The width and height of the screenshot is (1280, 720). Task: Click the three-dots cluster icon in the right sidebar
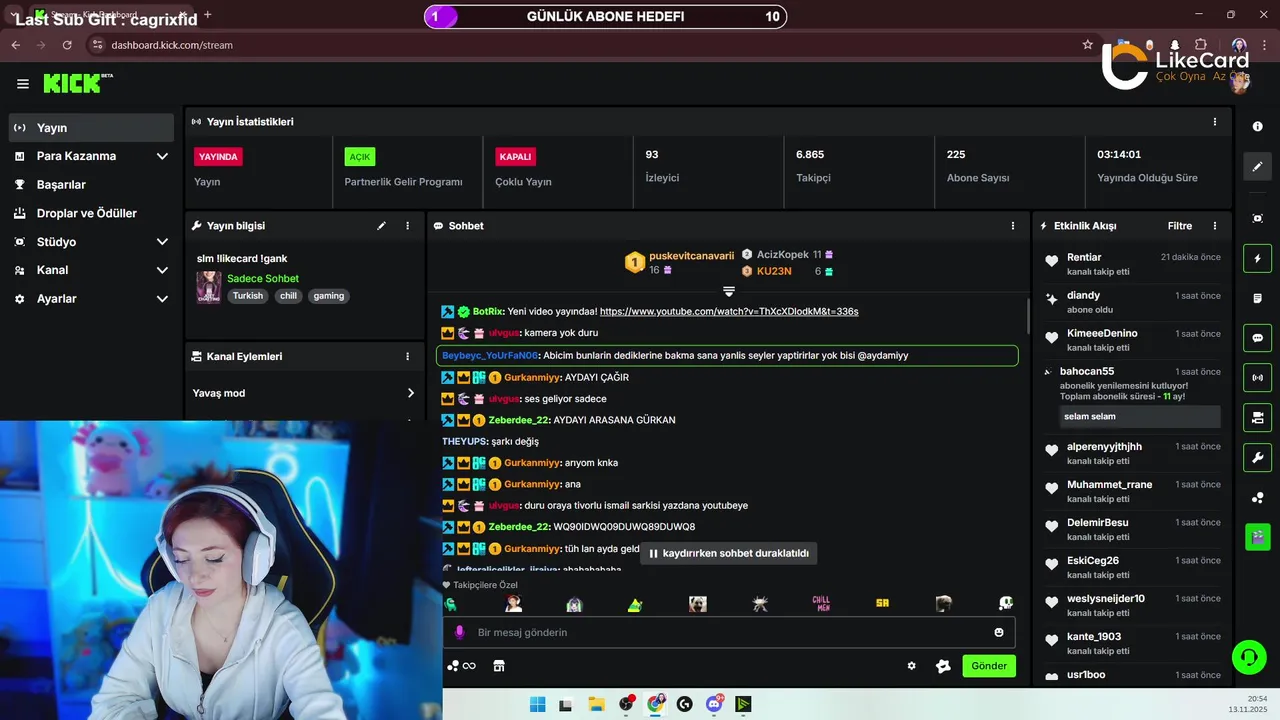[x=1257, y=498]
